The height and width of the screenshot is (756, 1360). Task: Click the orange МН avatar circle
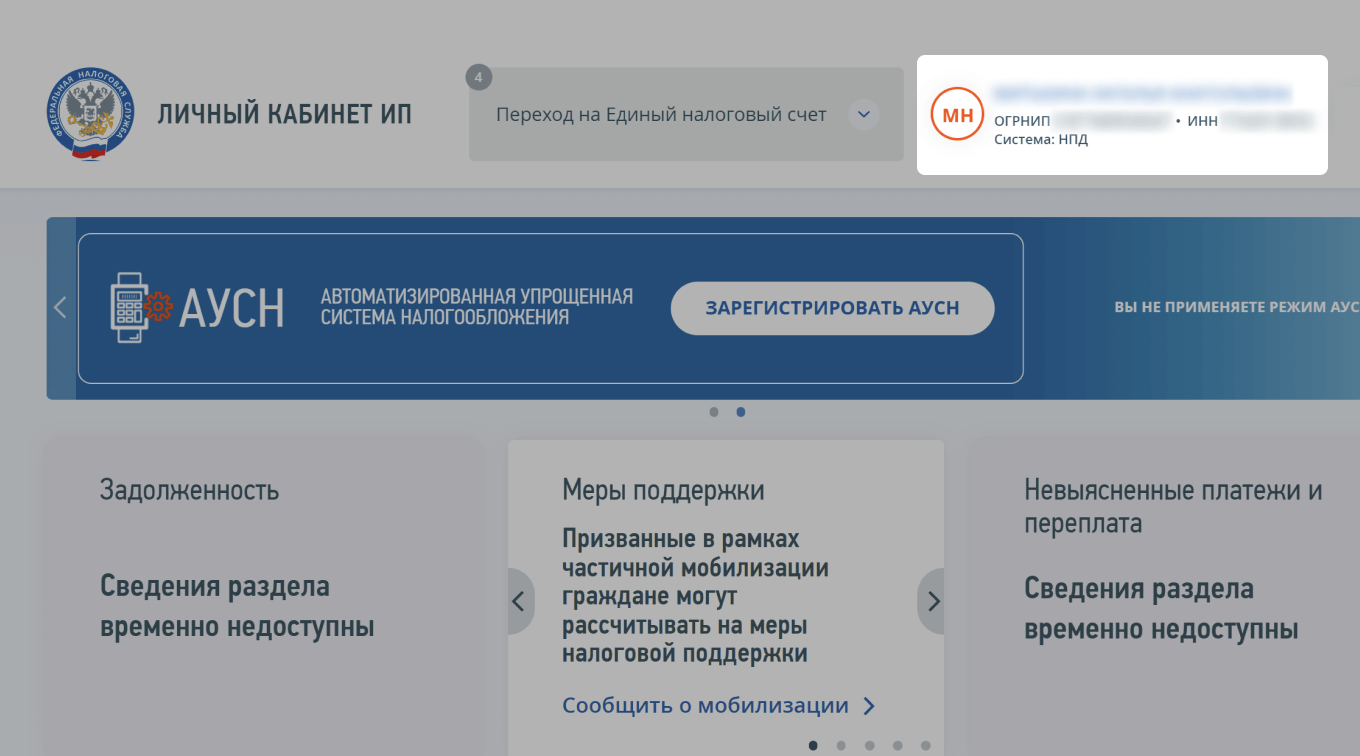(956, 114)
